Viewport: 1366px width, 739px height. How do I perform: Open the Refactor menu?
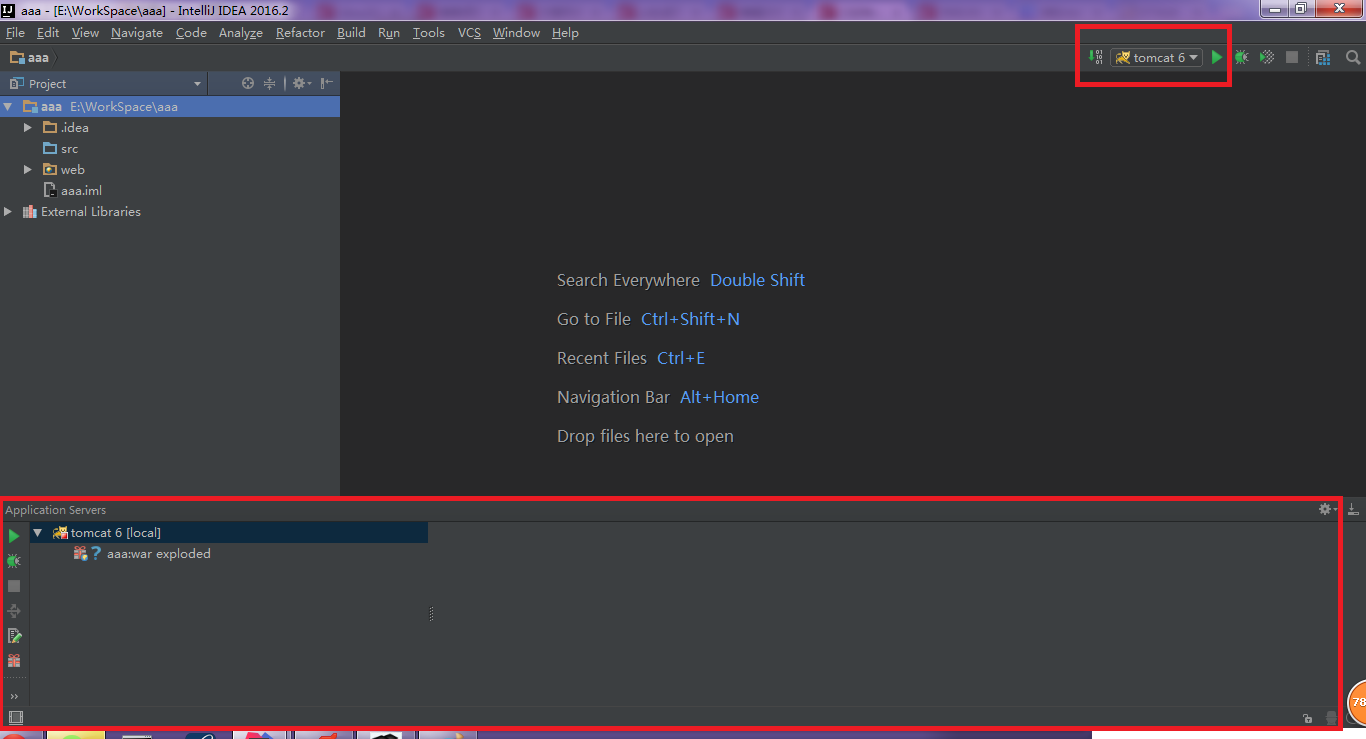pos(300,32)
